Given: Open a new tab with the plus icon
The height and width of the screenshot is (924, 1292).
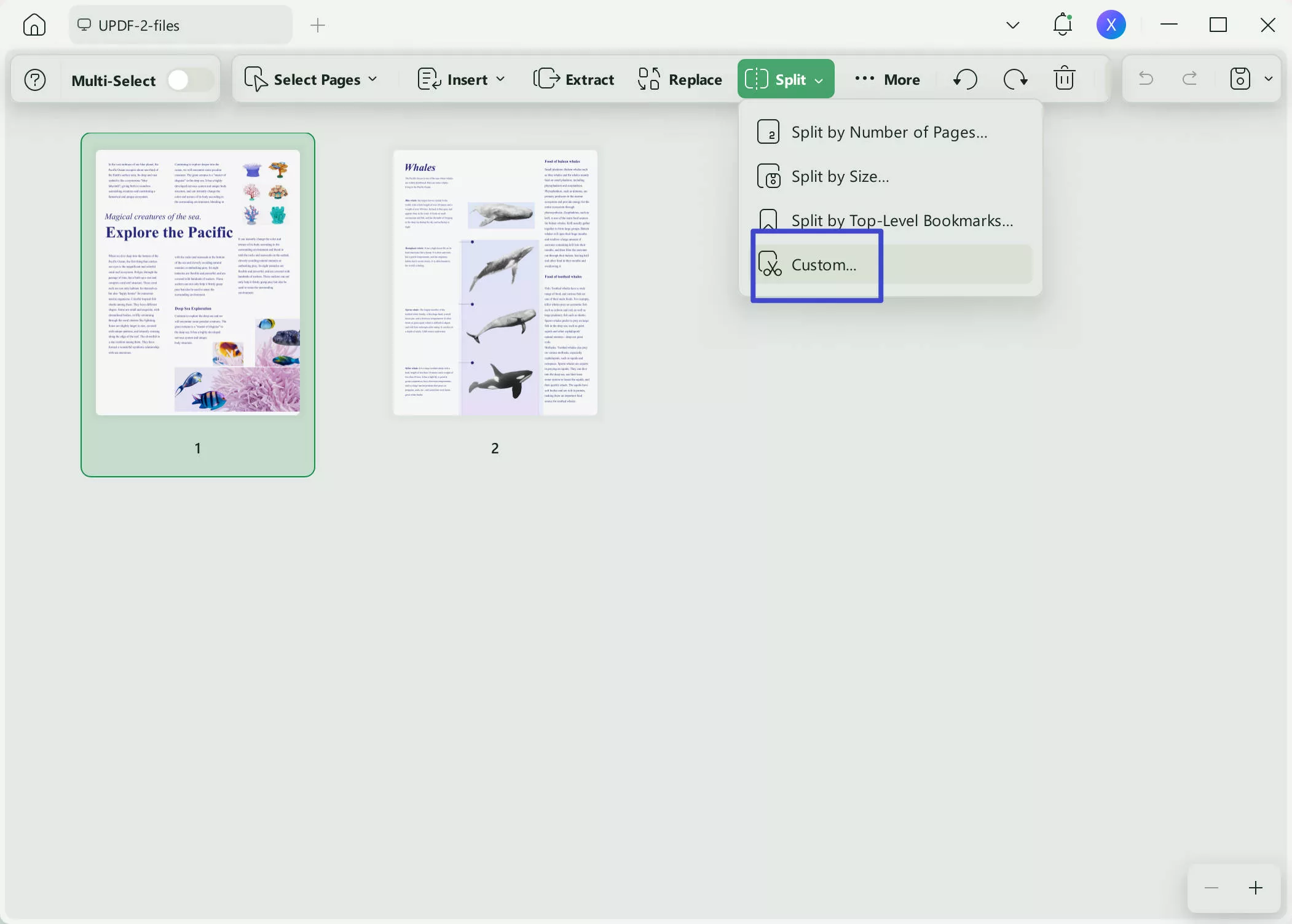Looking at the screenshot, I should (318, 25).
